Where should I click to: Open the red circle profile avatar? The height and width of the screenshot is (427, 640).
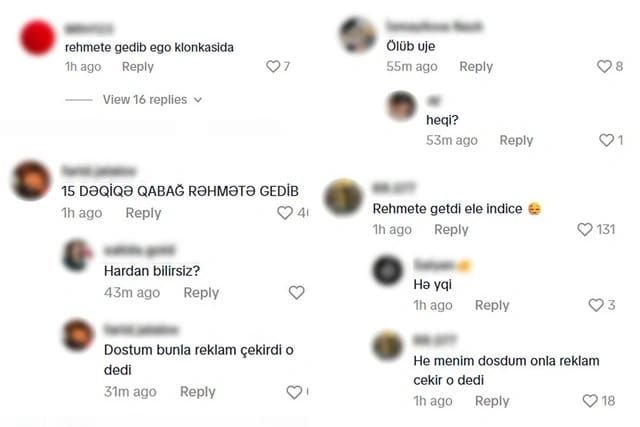tap(38, 37)
